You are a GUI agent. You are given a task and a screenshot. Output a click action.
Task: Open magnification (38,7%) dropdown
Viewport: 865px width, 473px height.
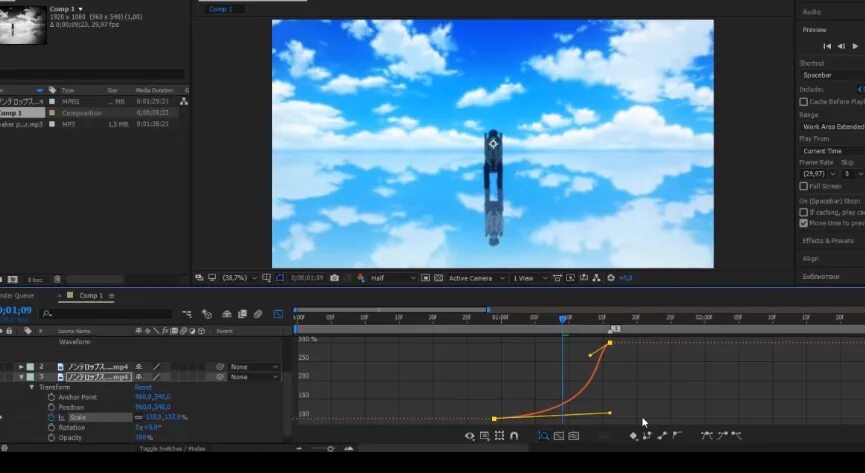pos(239,278)
